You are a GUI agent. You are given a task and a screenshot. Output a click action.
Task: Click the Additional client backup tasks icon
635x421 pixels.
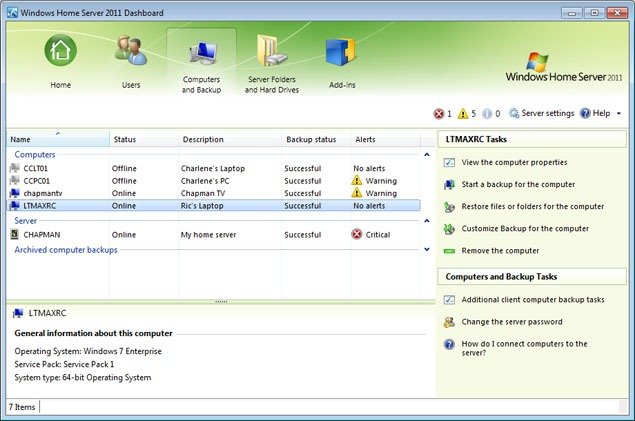click(x=449, y=300)
